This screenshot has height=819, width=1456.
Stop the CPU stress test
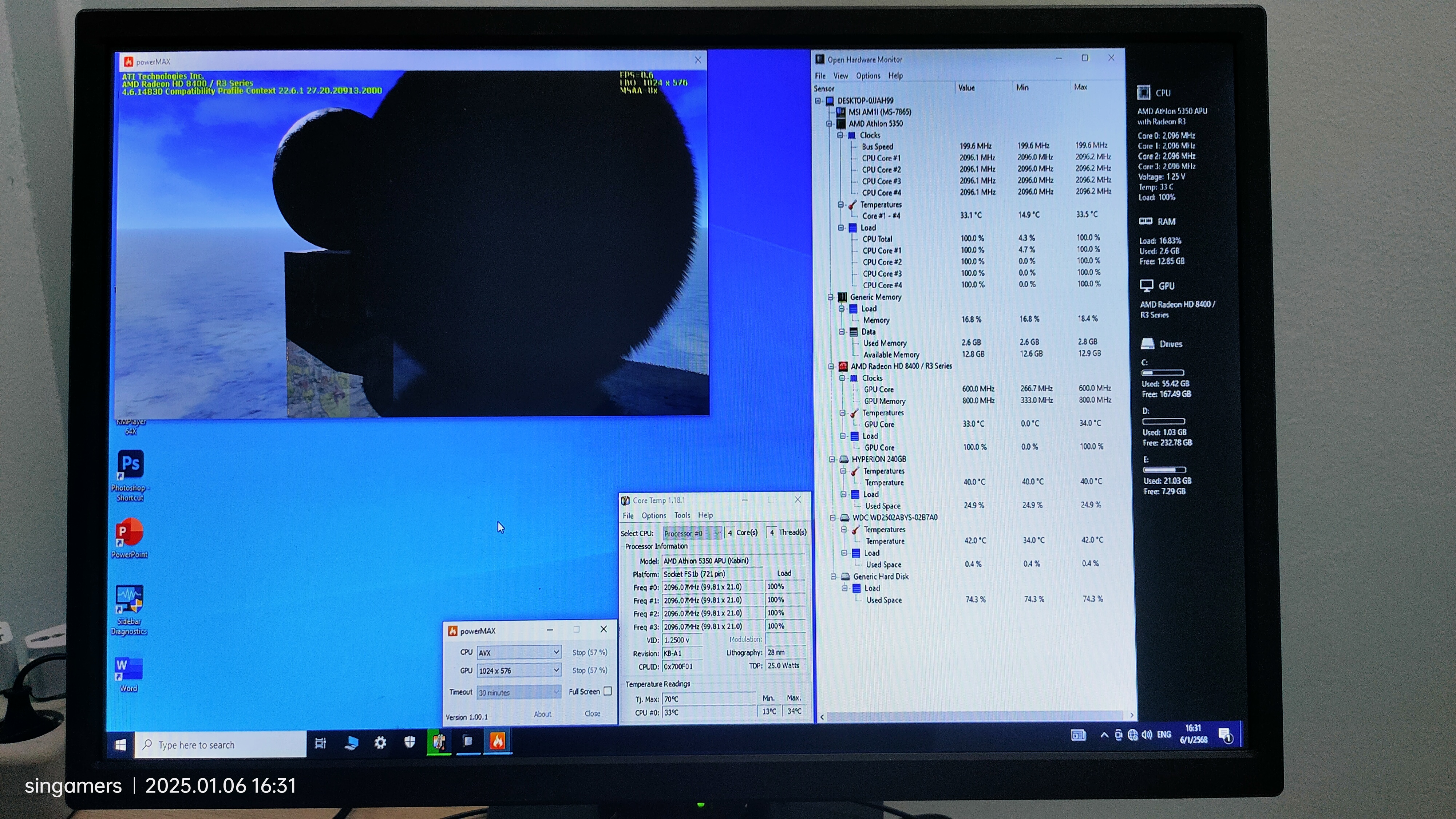[590, 652]
